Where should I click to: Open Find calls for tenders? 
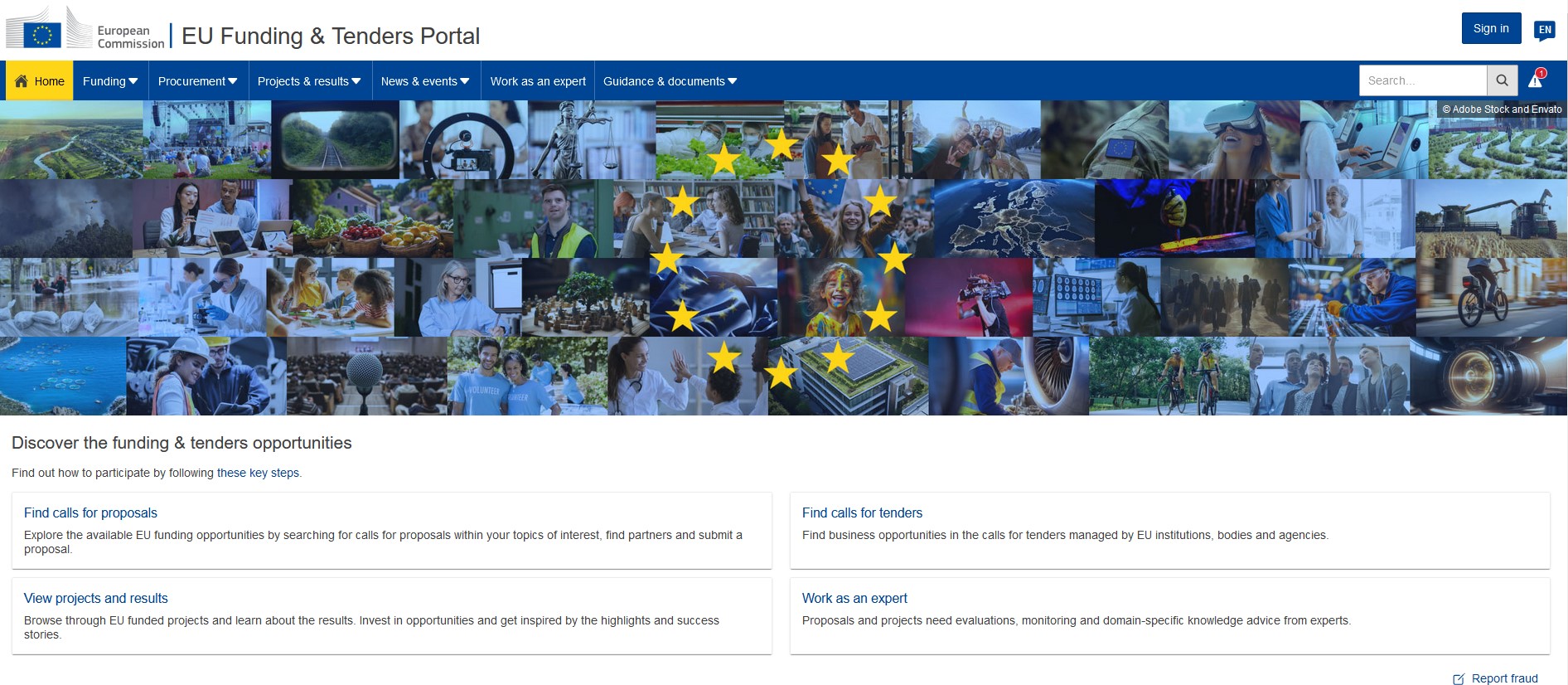[x=862, y=513]
